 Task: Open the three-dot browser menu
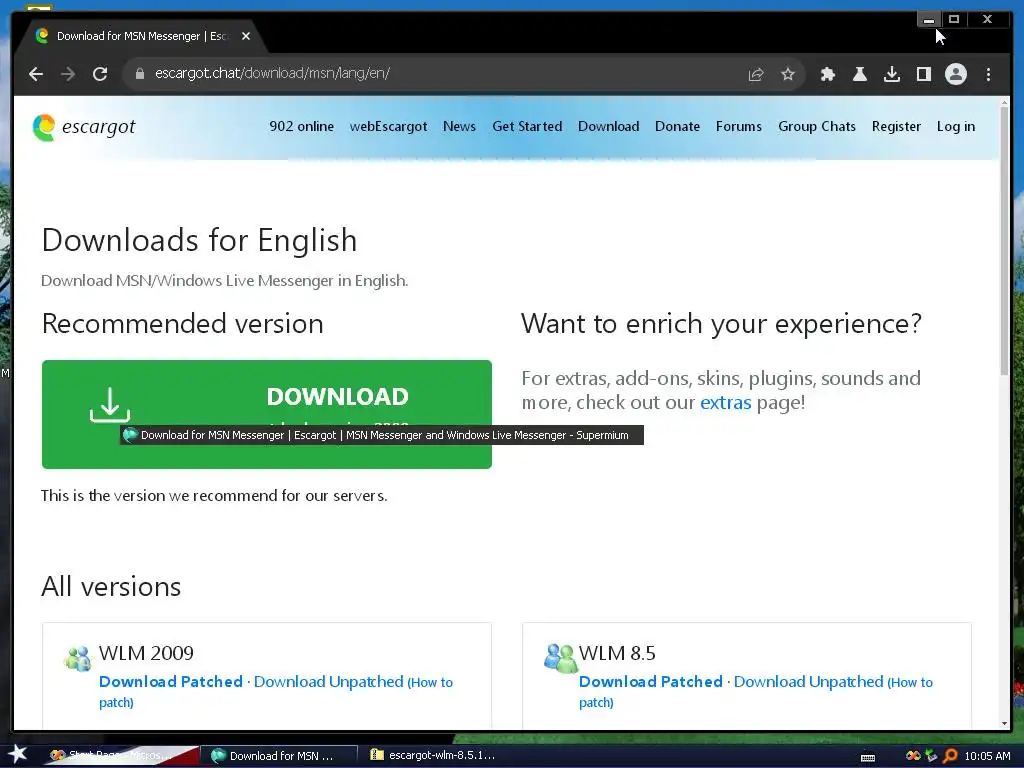point(988,74)
